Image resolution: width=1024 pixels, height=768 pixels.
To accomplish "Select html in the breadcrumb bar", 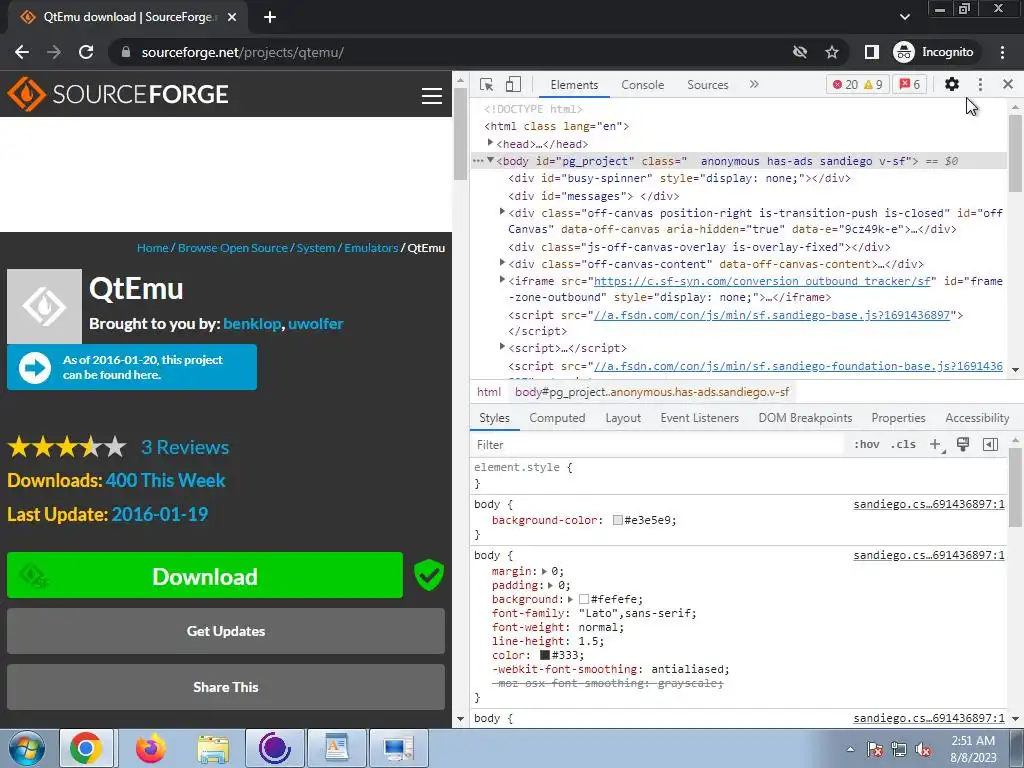I will (488, 392).
